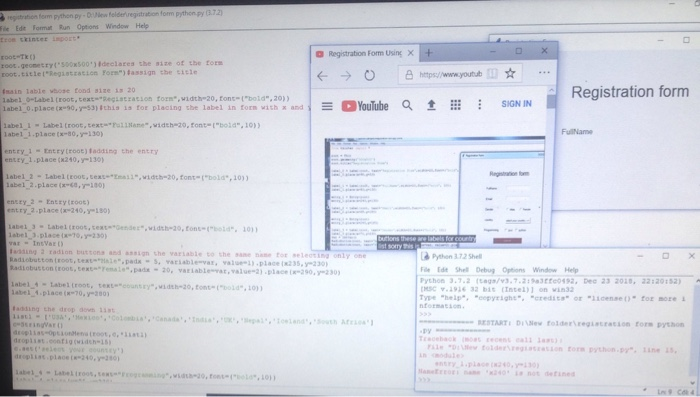Reload the YouTube page
Screen dimensions: 700x397
click(x=369, y=75)
